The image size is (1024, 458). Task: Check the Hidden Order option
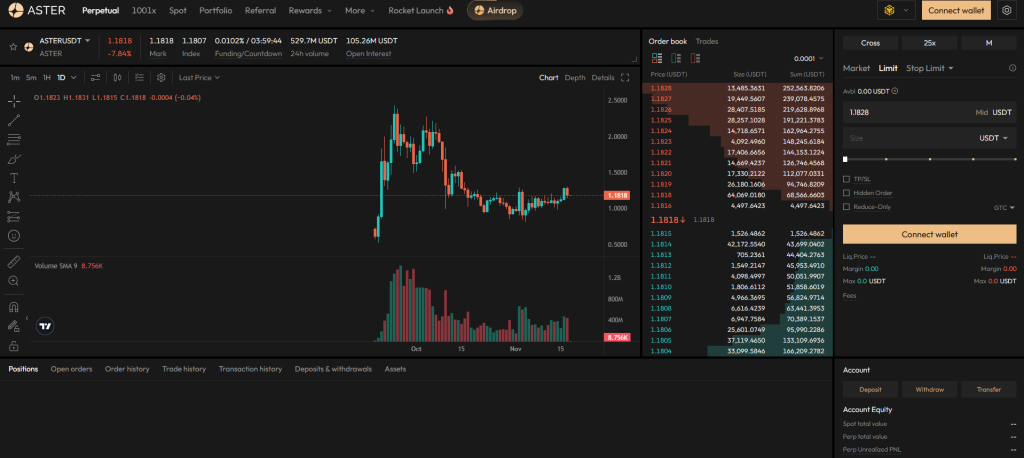[847, 193]
